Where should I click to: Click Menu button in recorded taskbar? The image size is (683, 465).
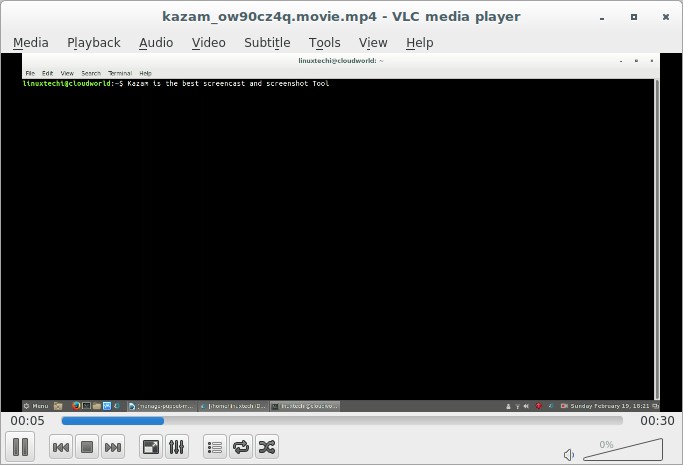pyautogui.click(x=36, y=406)
